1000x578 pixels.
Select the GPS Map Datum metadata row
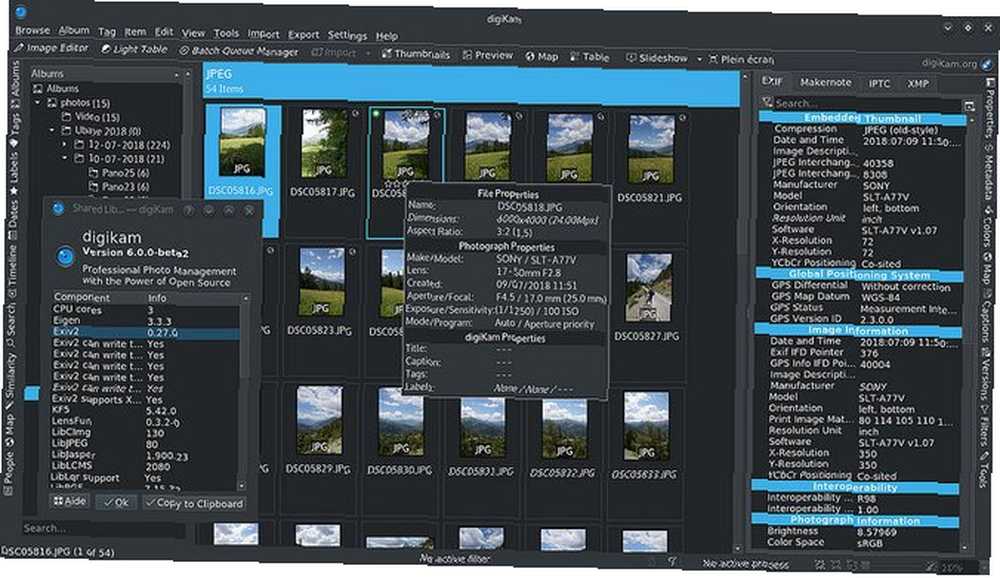860,297
